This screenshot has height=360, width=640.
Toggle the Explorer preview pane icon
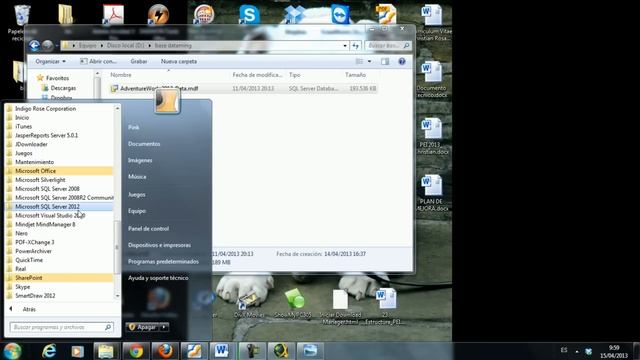pos(385,61)
